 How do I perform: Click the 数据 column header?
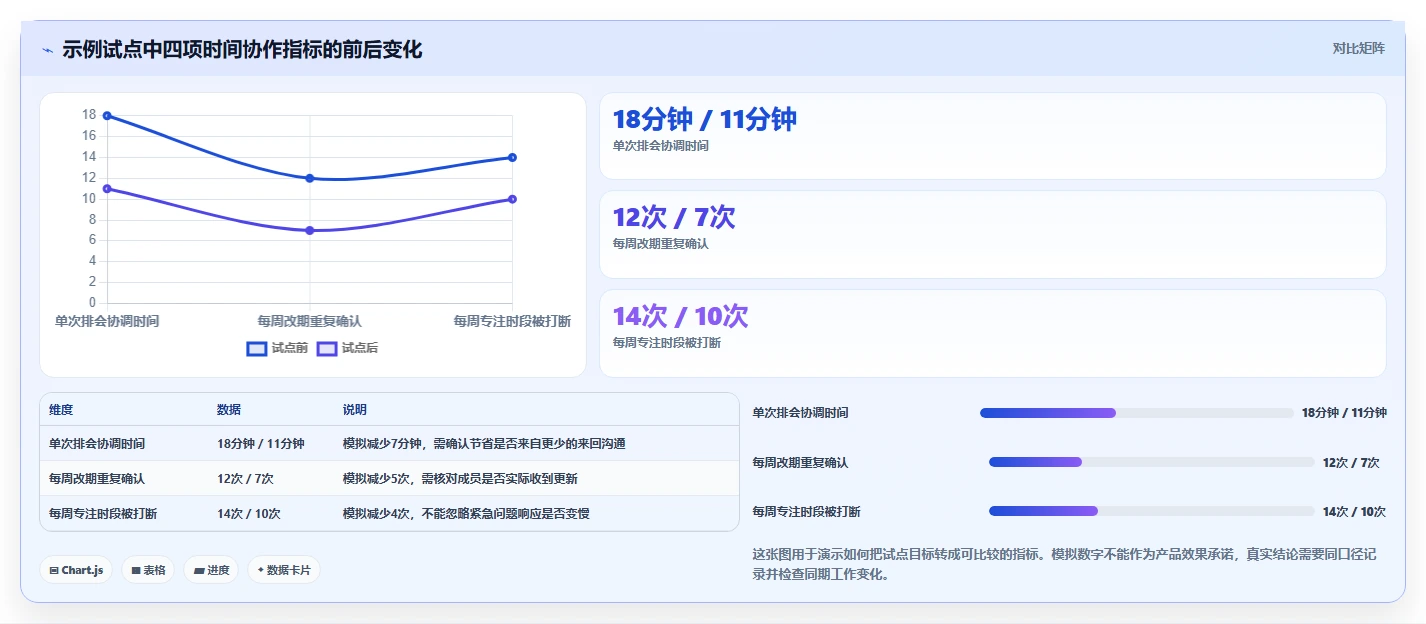229,410
